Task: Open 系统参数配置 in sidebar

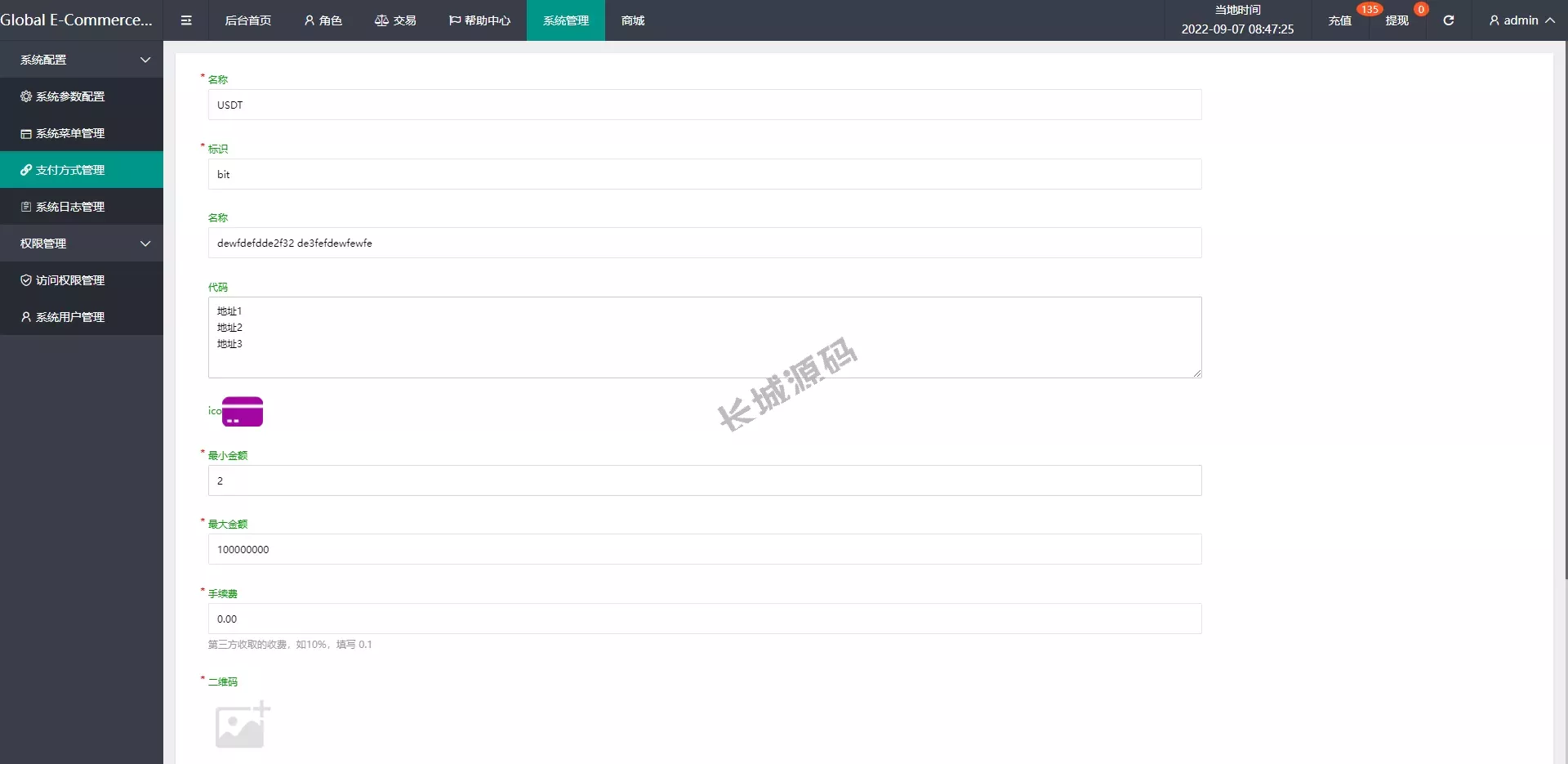Action: (82, 96)
